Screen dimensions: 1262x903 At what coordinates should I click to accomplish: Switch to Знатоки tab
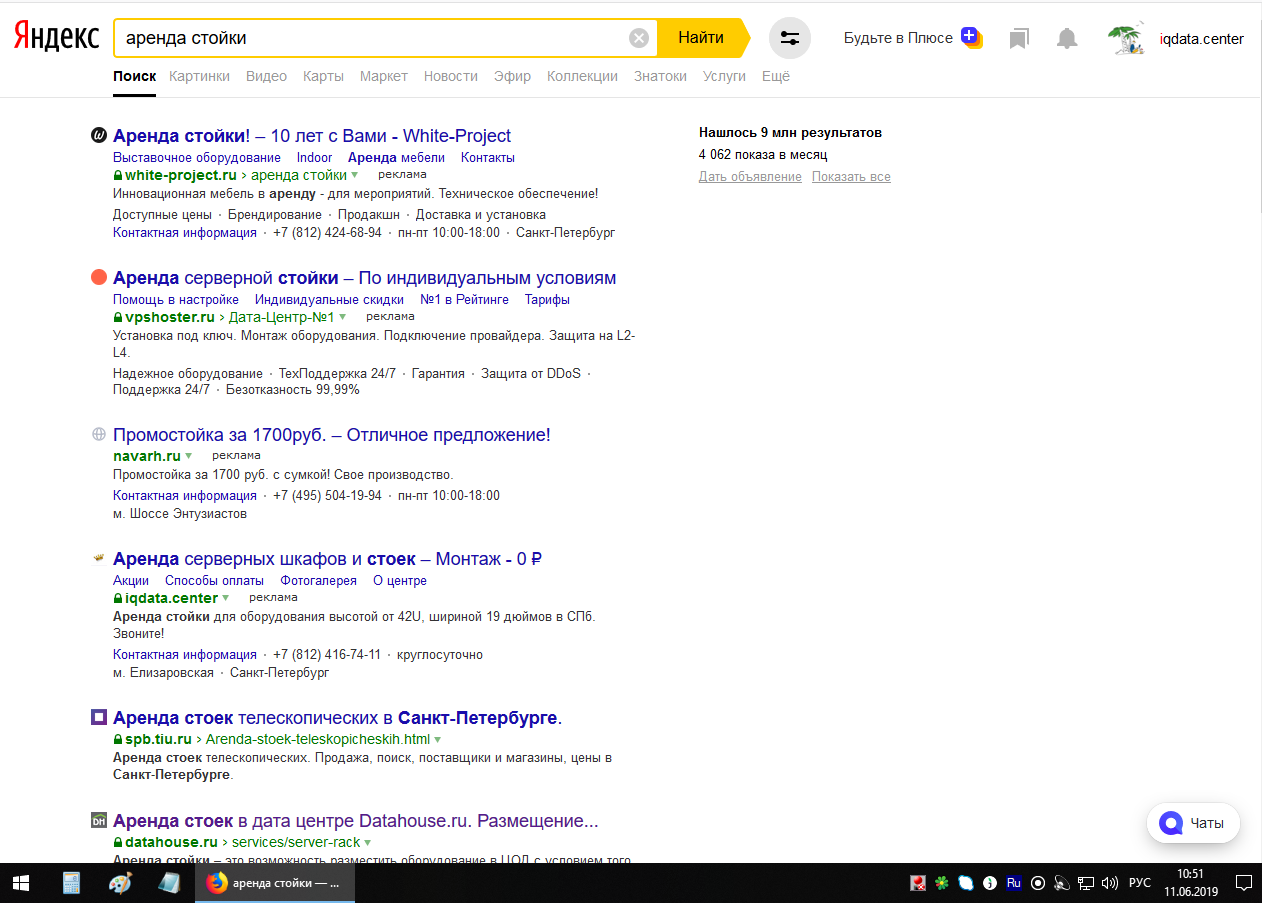[x=660, y=76]
